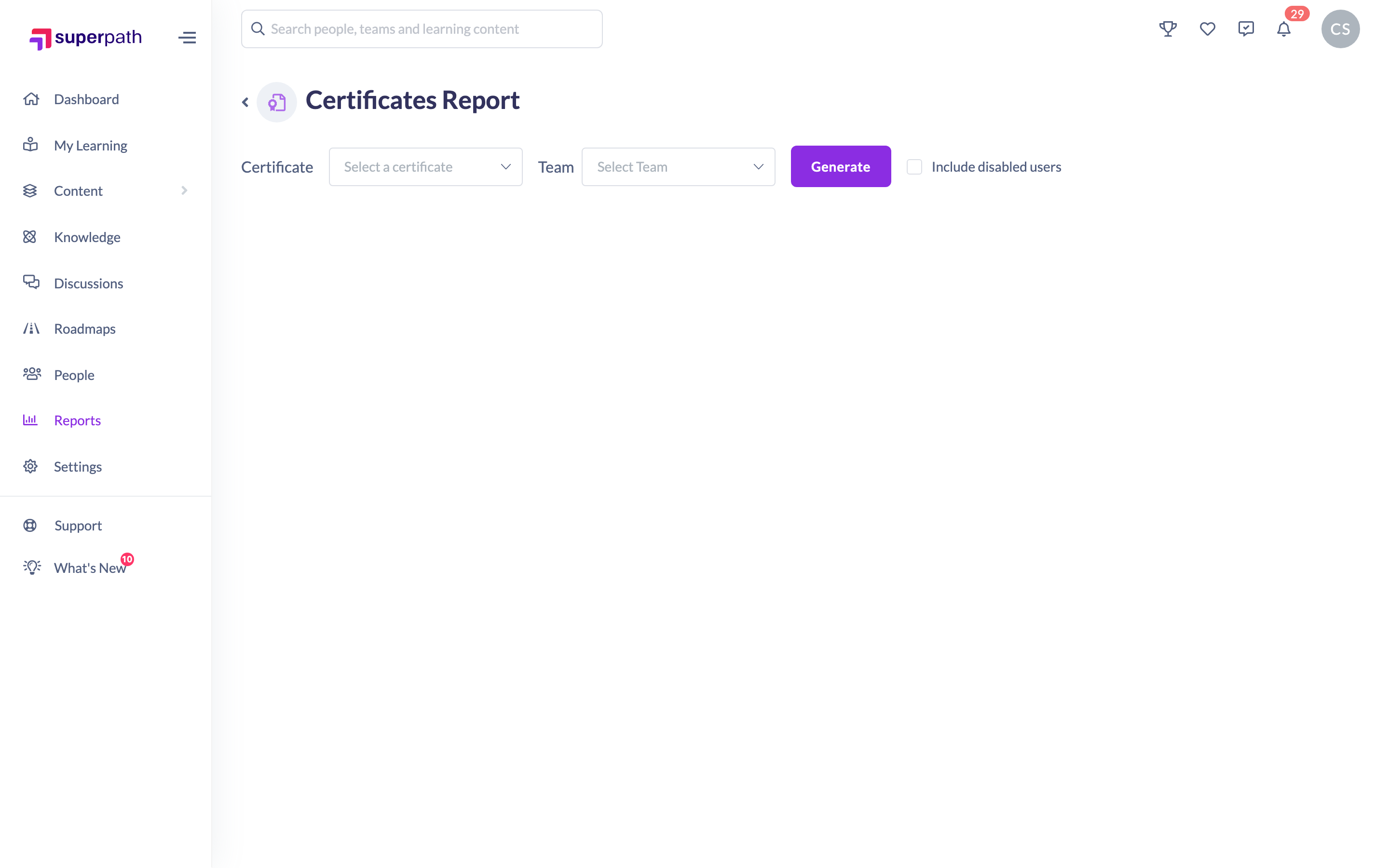Go to Dashboard in the sidebar
Image resolution: width=1389 pixels, height=868 pixels.
pyautogui.click(x=86, y=99)
